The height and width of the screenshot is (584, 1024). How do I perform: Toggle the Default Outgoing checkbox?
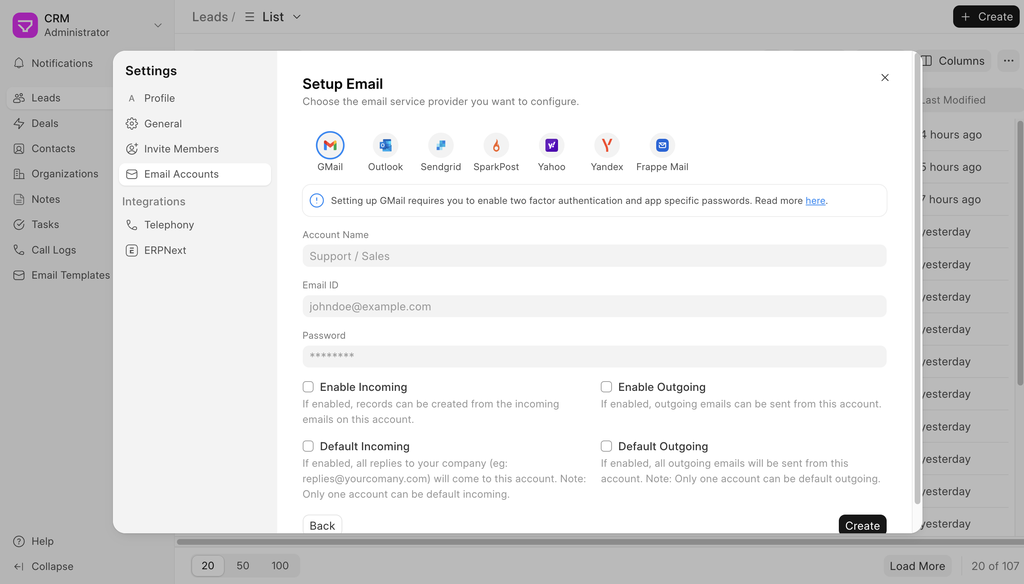coord(607,447)
